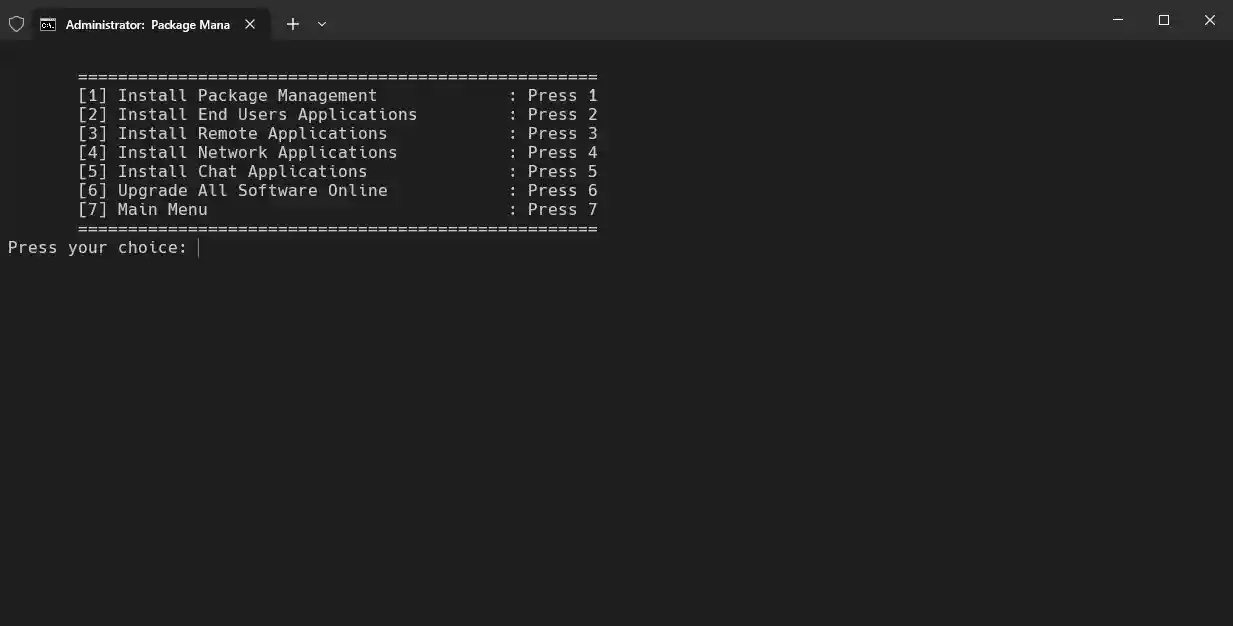Place the cursor after Press your choice
The image size is (1233, 626).
coord(197,247)
